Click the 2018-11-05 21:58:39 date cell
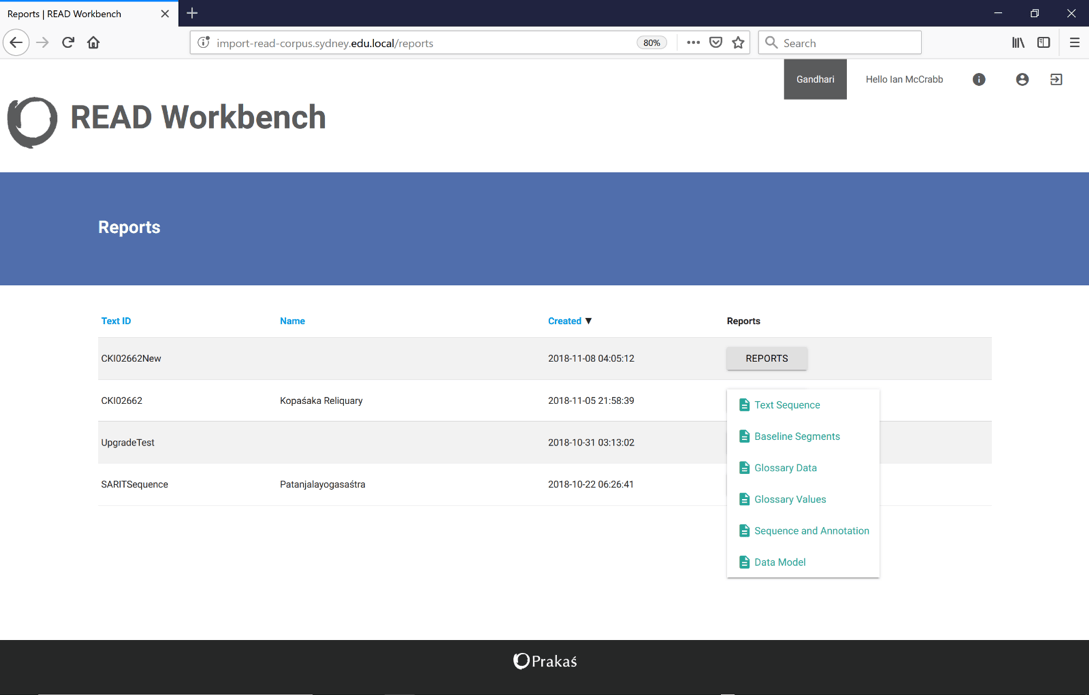The image size is (1089, 695). pos(591,401)
